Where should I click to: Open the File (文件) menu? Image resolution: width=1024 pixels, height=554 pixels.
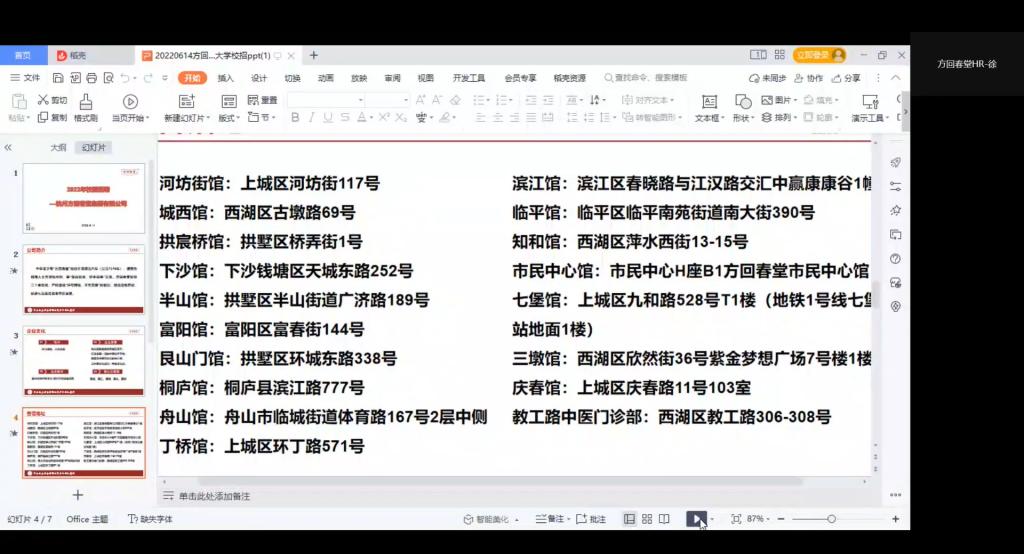click(x=26, y=78)
